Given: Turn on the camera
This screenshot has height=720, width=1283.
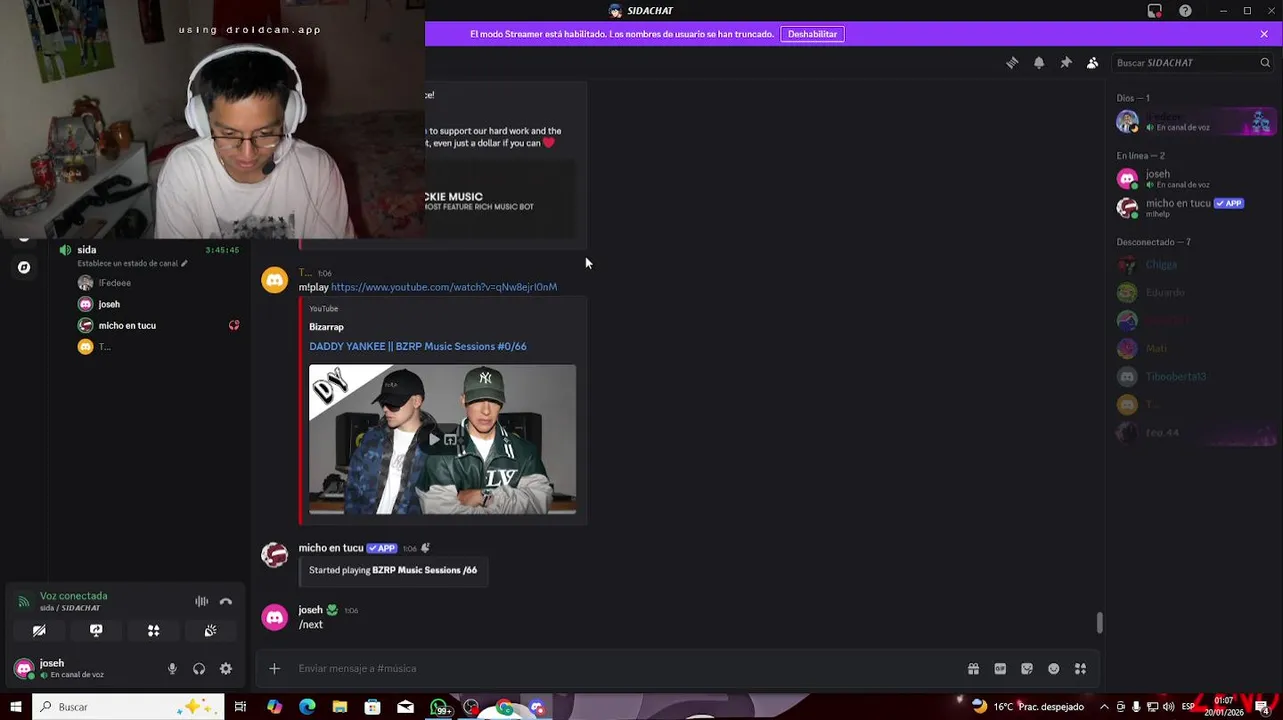Looking at the screenshot, I should pyautogui.click(x=39, y=631).
